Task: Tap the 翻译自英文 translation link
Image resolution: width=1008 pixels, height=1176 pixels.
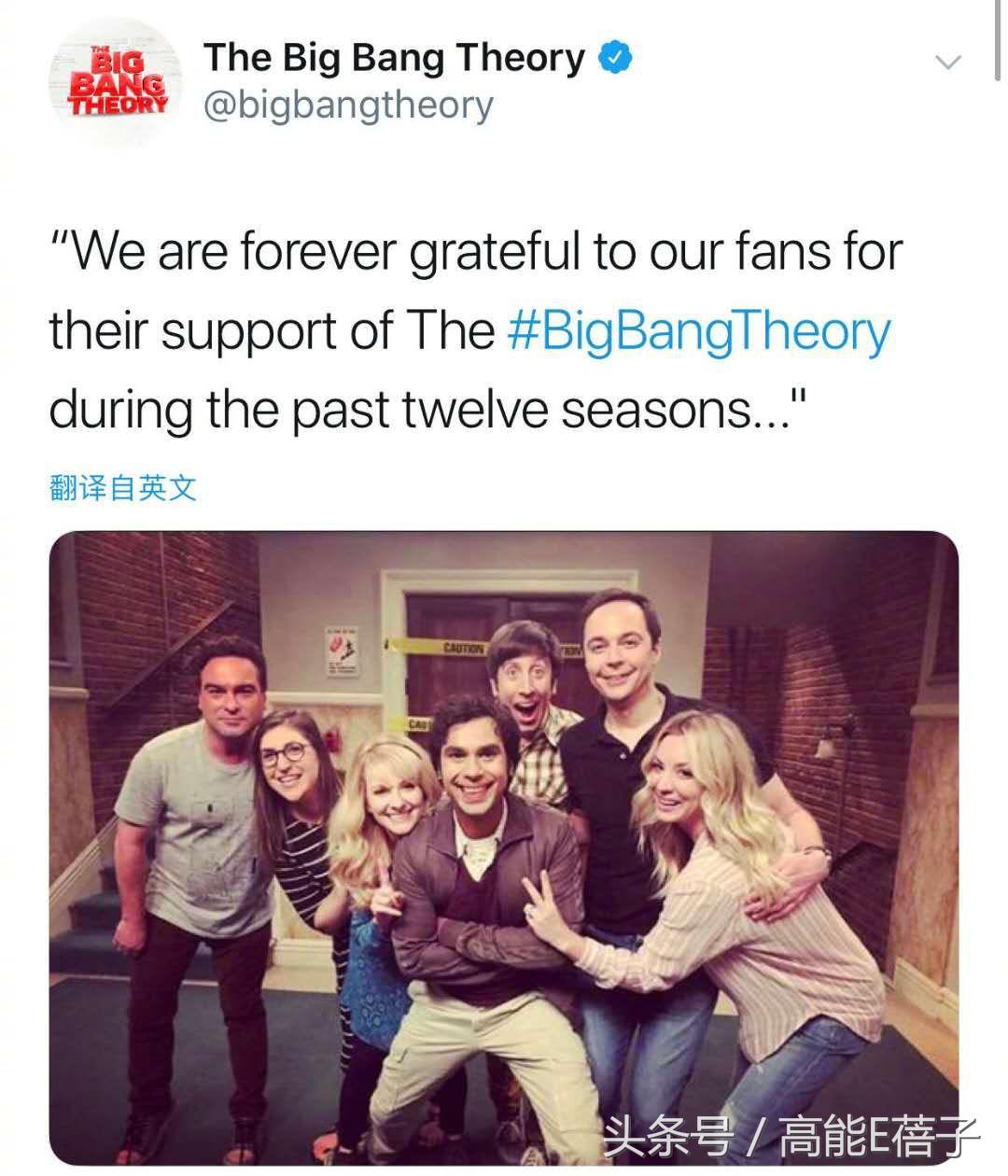Action: [x=123, y=487]
